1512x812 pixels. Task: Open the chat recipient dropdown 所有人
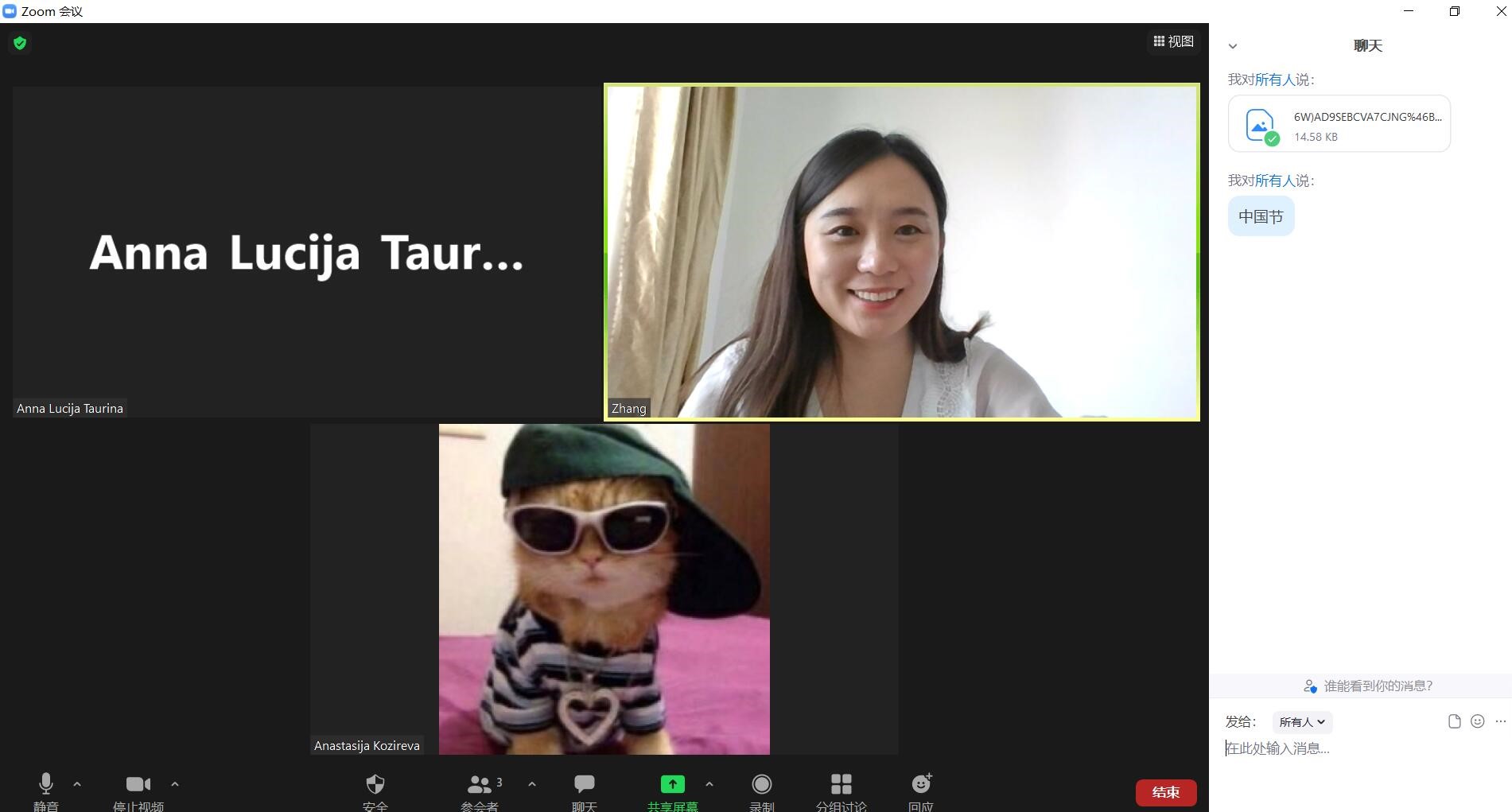(1302, 722)
